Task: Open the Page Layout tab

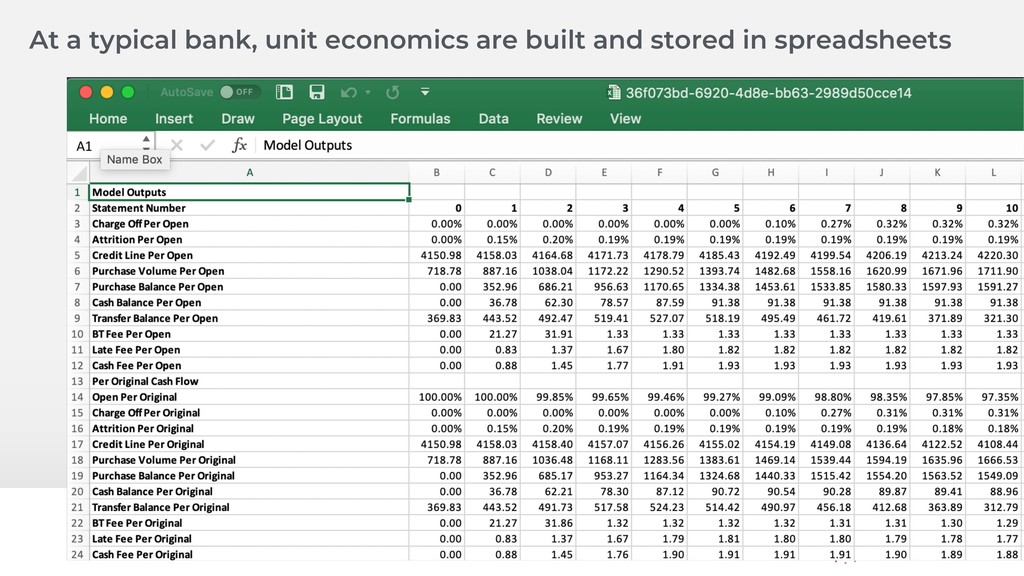Action: click(322, 118)
